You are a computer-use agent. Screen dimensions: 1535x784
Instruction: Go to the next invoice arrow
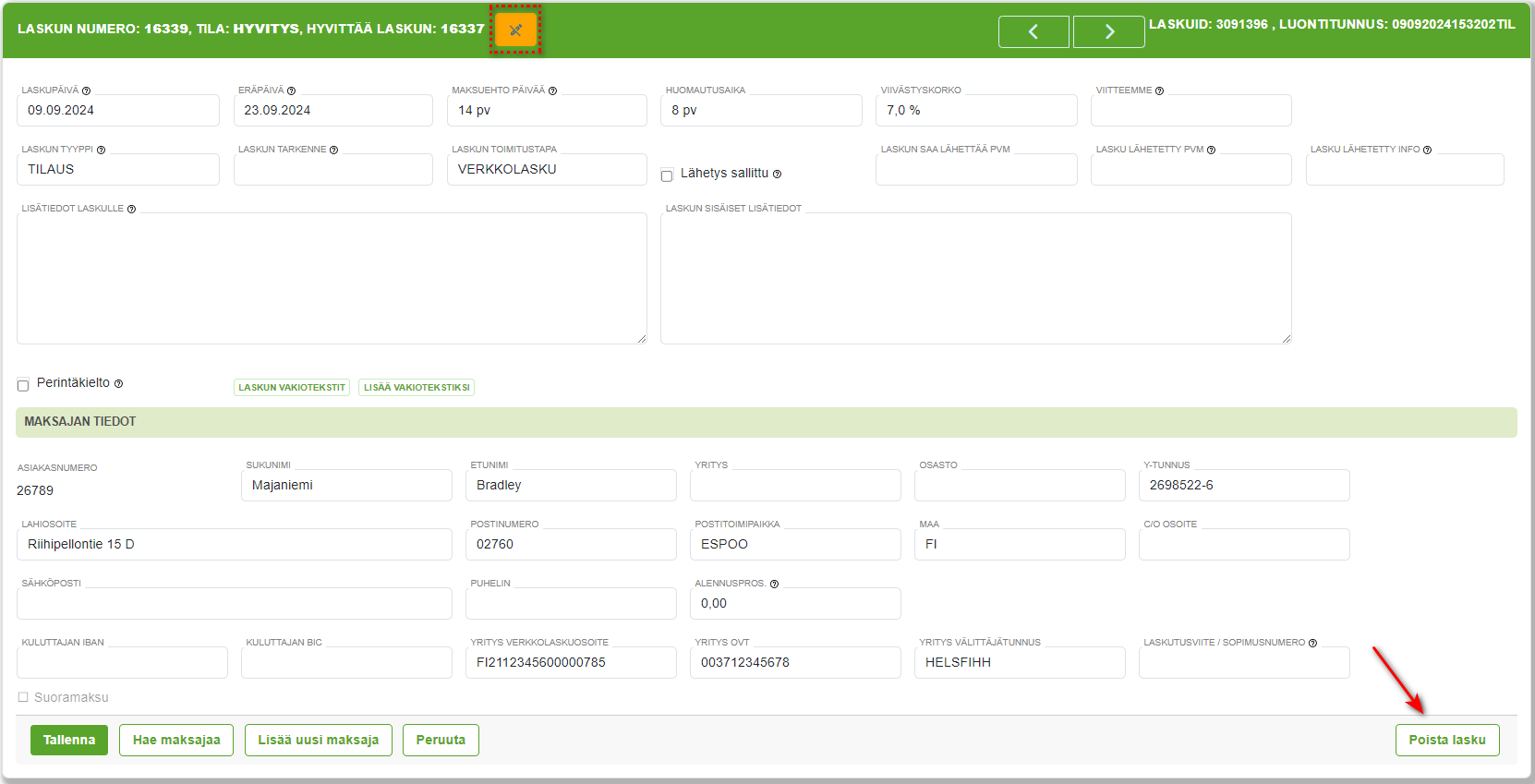click(1109, 31)
